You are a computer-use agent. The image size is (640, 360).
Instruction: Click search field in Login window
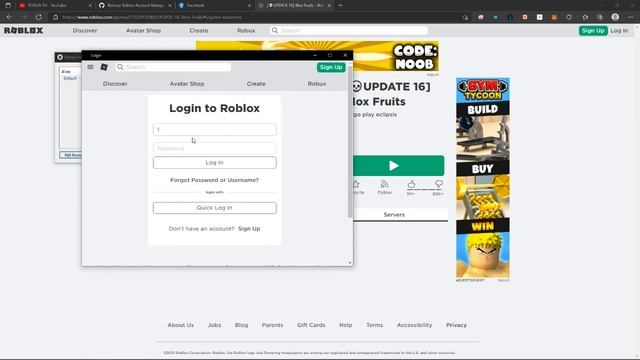173,67
